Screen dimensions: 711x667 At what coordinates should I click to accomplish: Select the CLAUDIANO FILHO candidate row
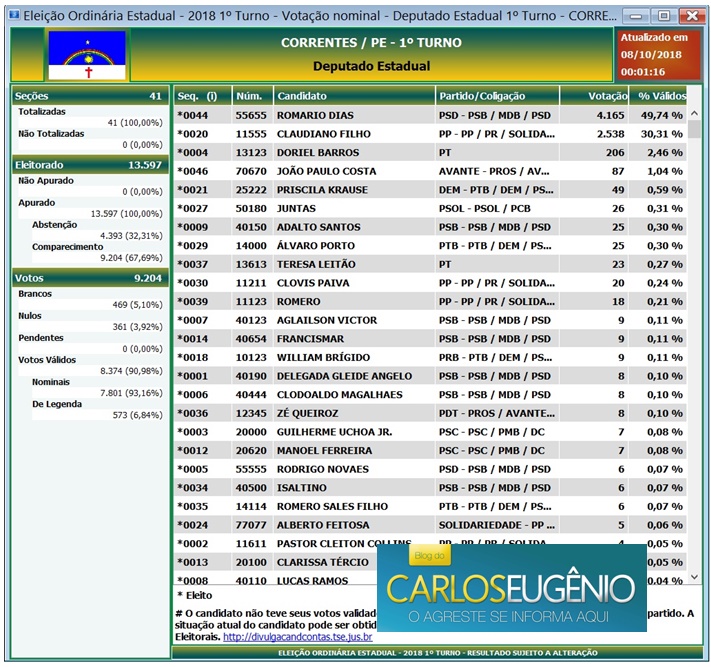click(x=430, y=134)
